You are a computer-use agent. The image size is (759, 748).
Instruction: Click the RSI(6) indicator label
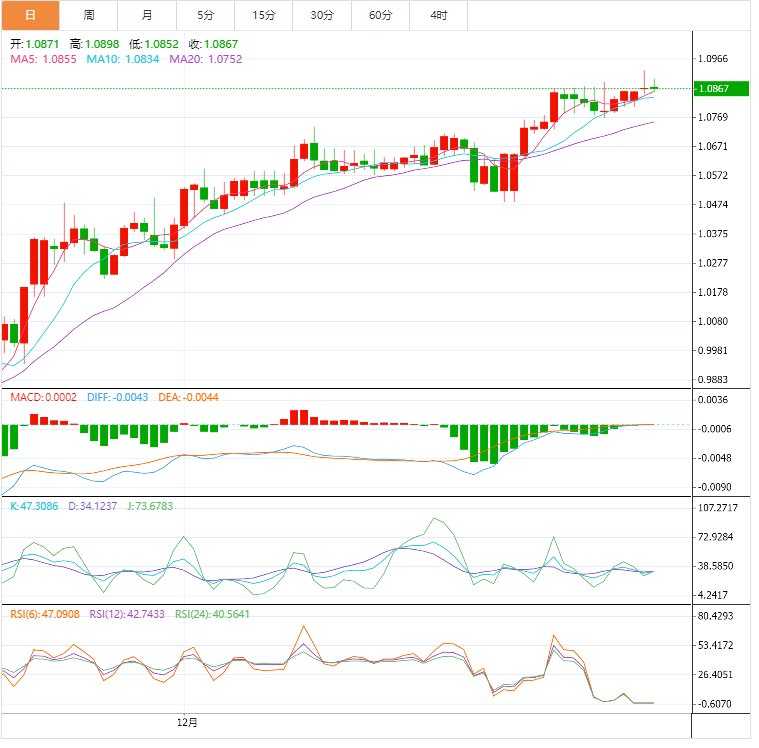[x=46, y=613]
